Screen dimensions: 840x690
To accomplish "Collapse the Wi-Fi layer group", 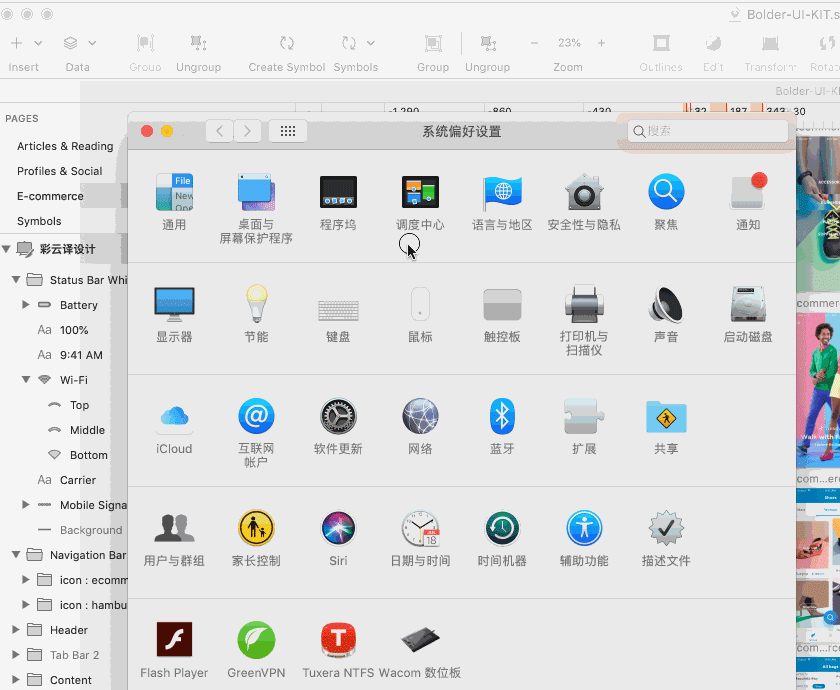I will (26, 380).
